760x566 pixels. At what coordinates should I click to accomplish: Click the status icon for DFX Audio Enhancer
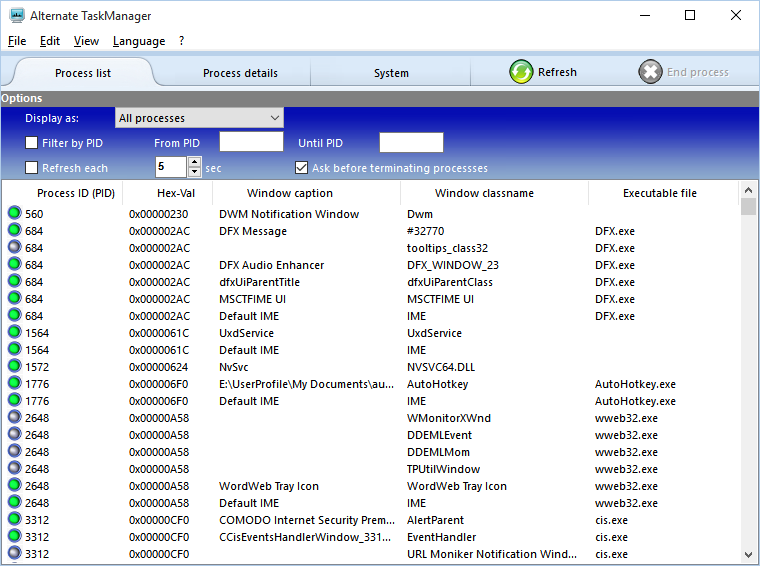(x=15, y=264)
